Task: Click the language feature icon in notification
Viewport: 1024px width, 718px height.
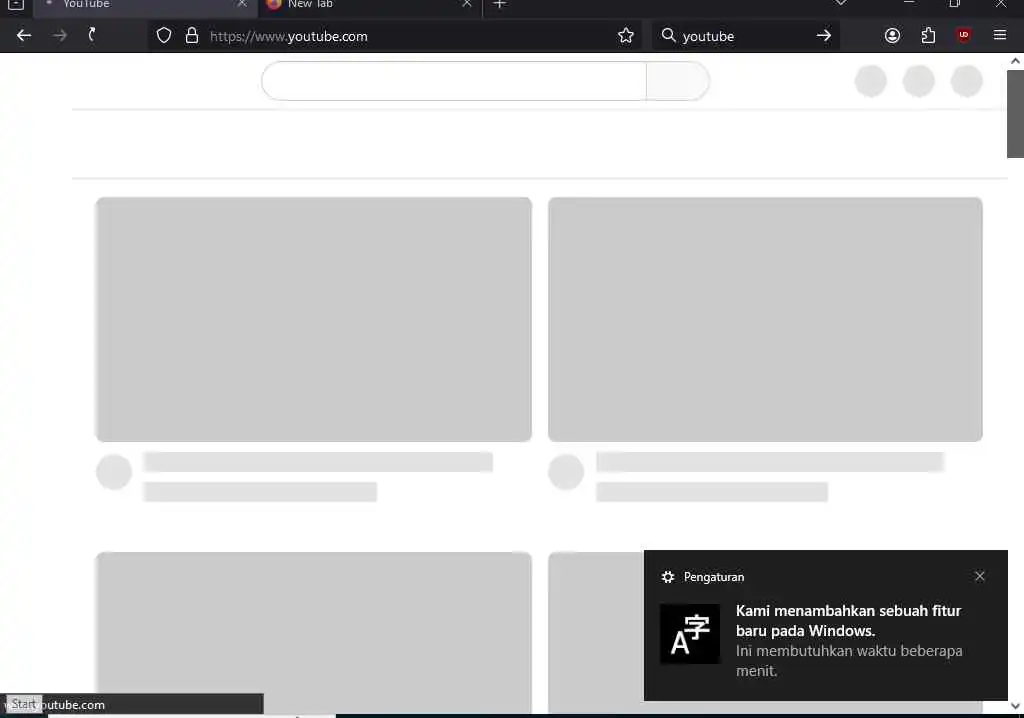Action: tap(690, 634)
